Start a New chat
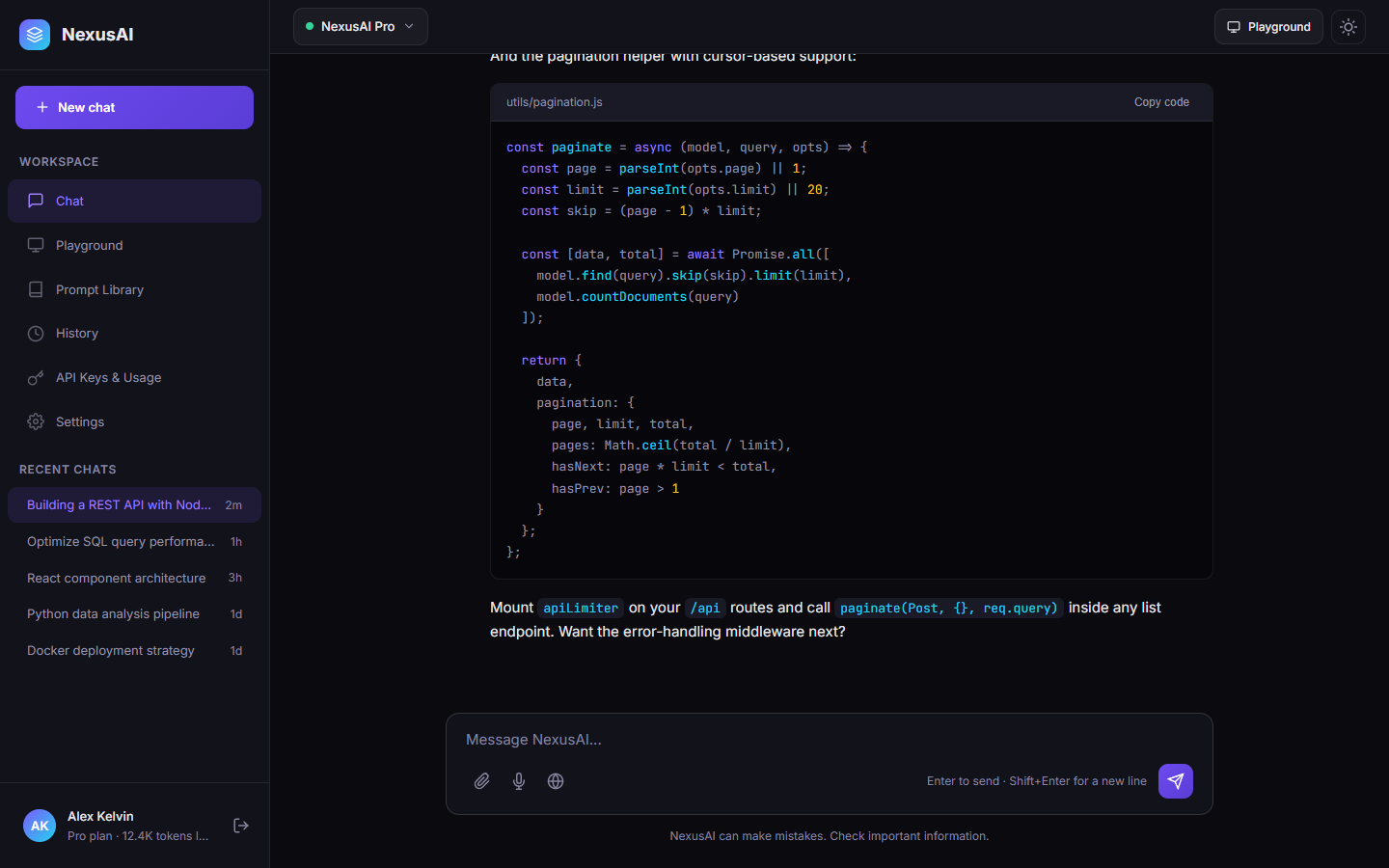This screenshot has height=868, width=1389. click(x=134, y=107)
